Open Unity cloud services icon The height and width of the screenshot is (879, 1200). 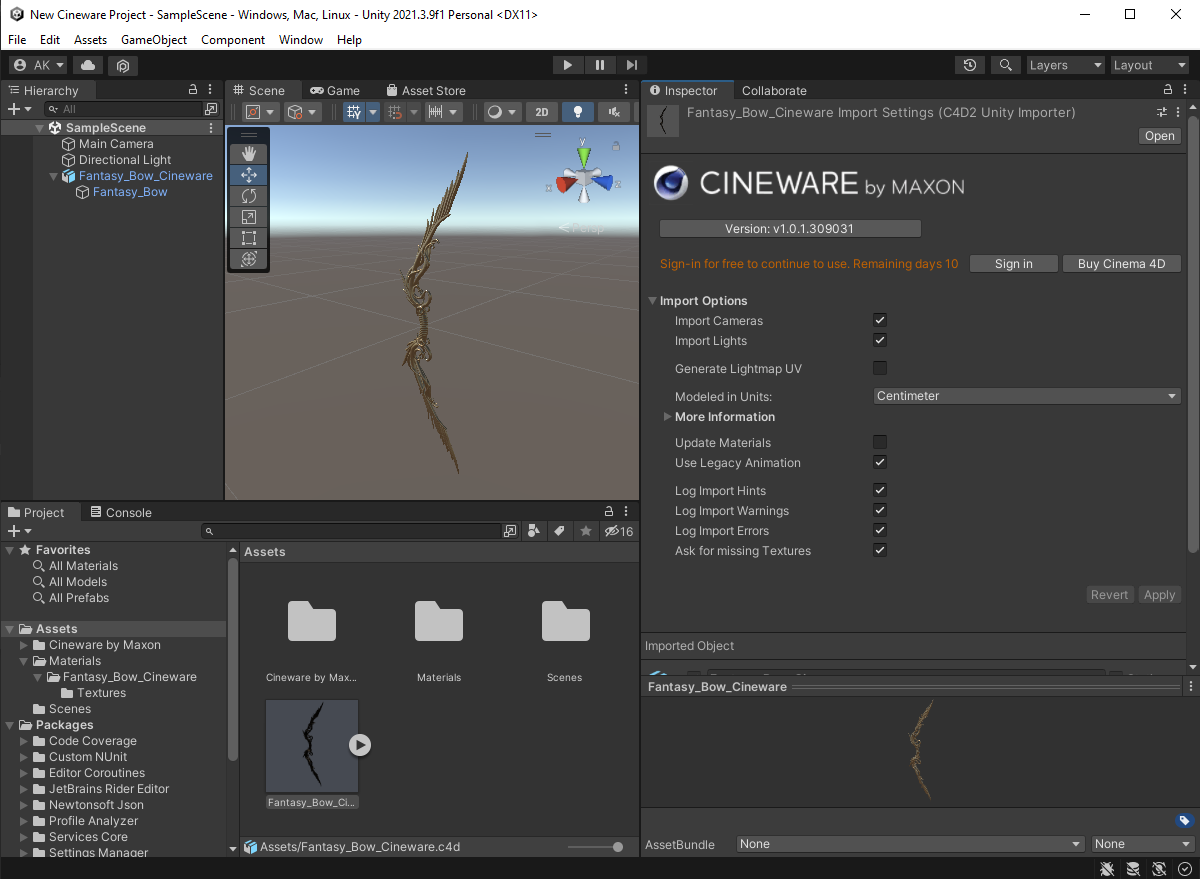pyautogui.click(x=88, y=65)
